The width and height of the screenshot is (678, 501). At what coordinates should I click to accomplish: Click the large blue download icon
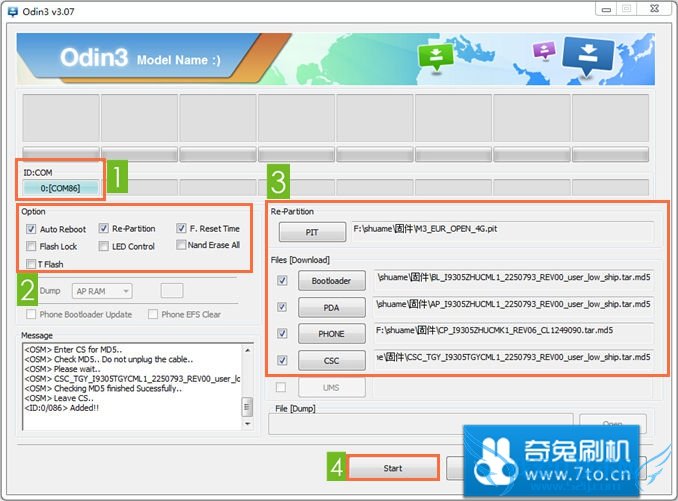click(588, 57)
